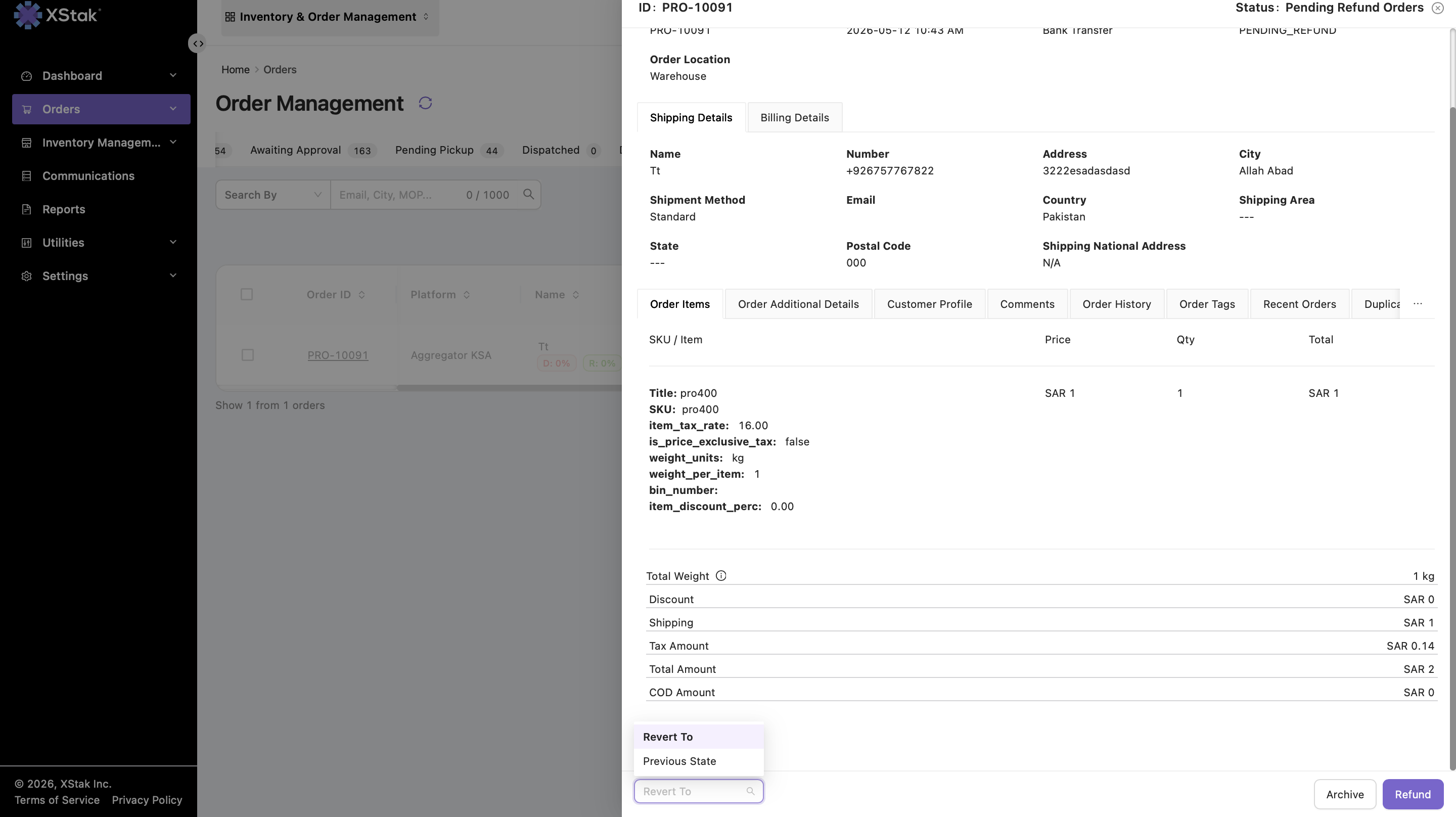Click the 'D: 0%' badge under Tt
Viewport: 1456px width, 817px height.
click(x=556, y=364)
